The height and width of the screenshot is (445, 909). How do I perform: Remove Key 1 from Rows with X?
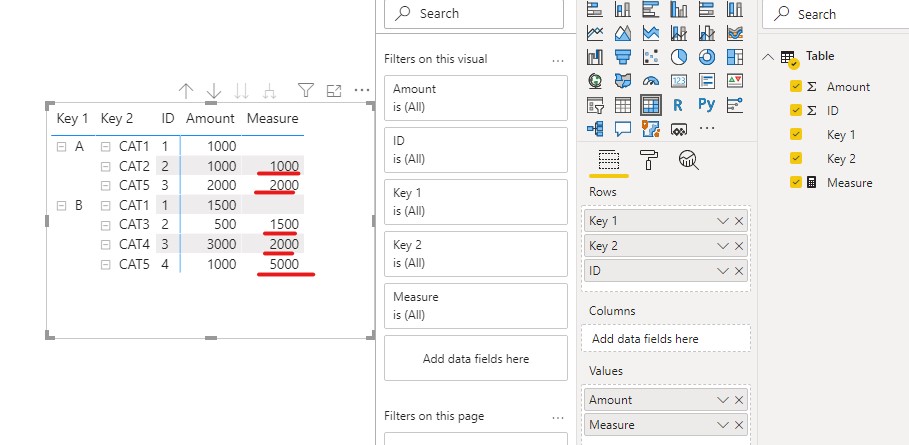(739, 221)
